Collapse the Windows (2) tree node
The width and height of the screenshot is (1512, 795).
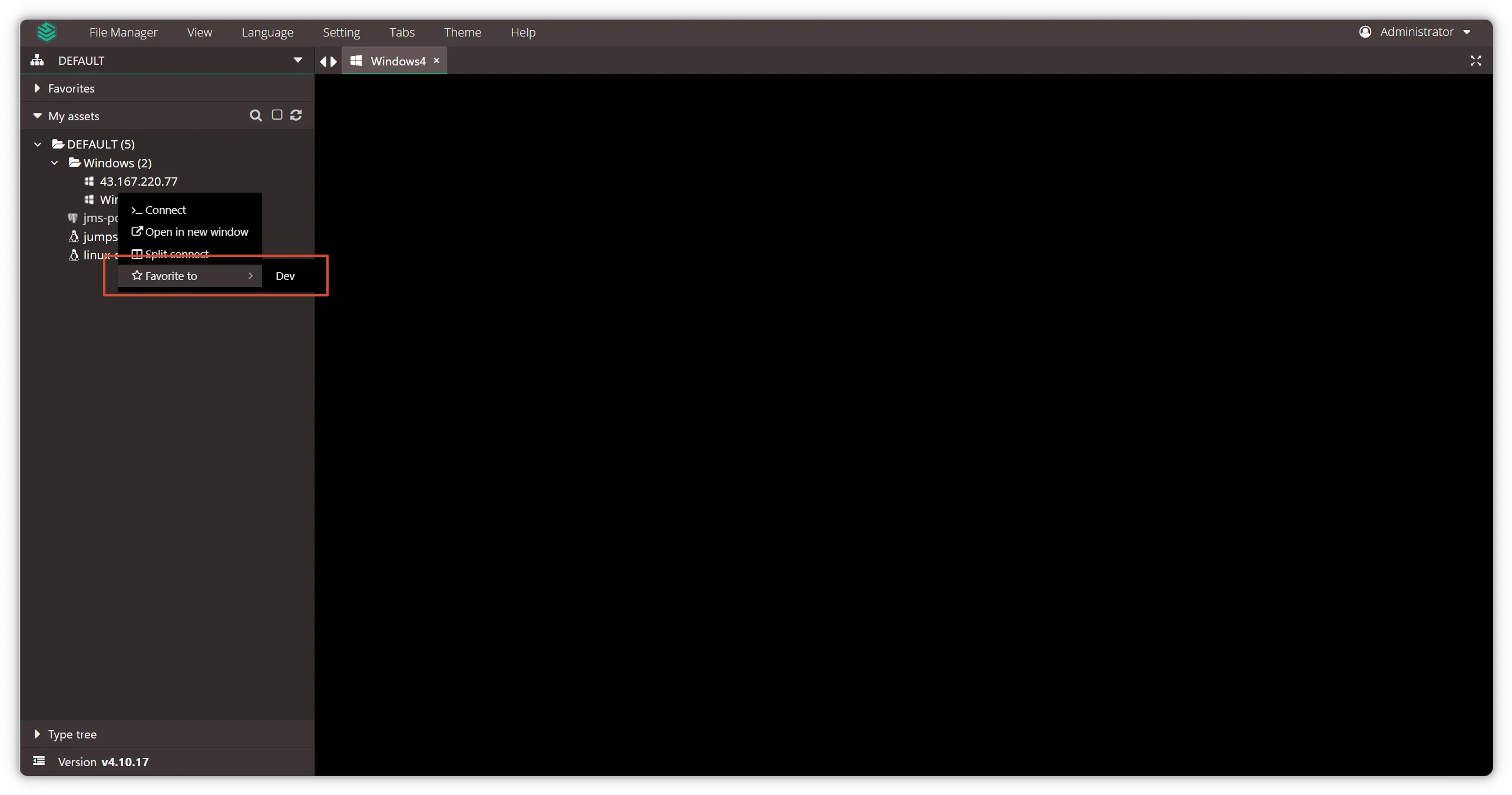click(54, 163)
